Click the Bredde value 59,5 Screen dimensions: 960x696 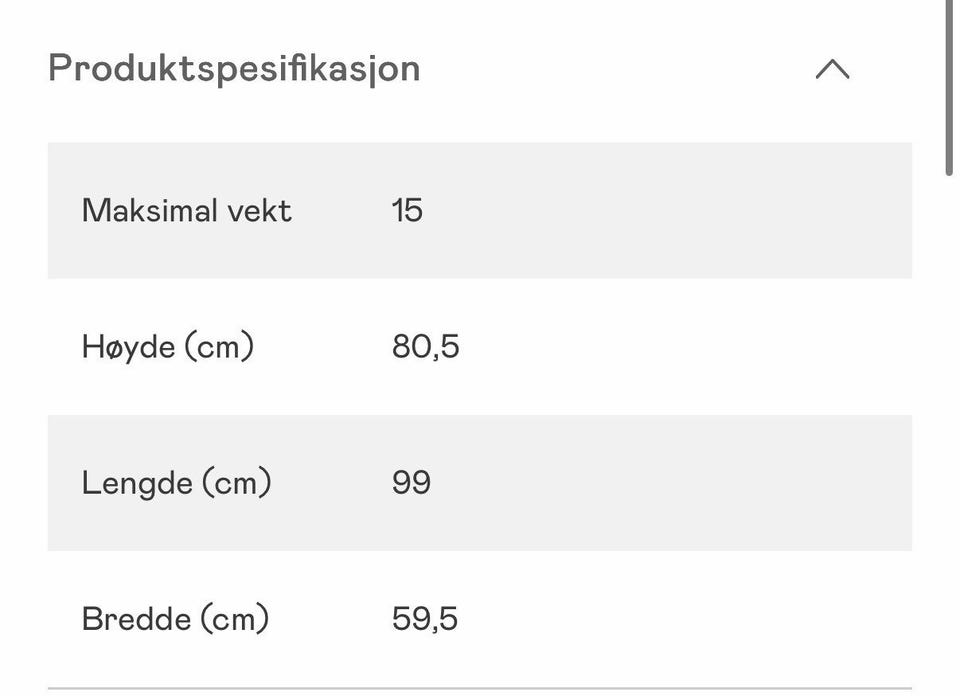[x=425, y=618]
